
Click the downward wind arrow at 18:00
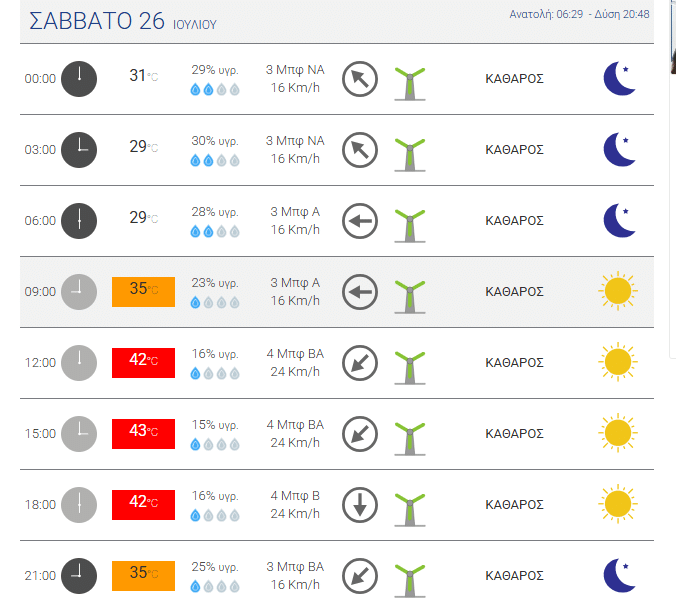coord(360,505)
